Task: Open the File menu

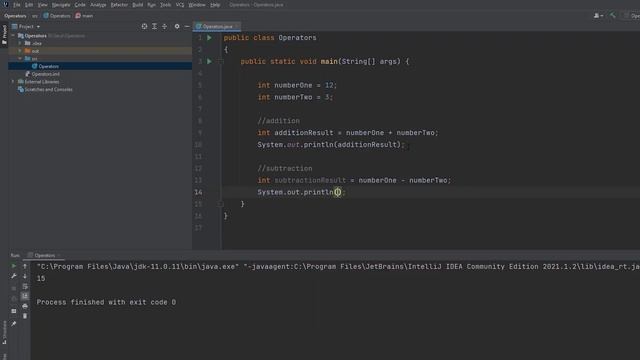Action: [x=17, y=5]
